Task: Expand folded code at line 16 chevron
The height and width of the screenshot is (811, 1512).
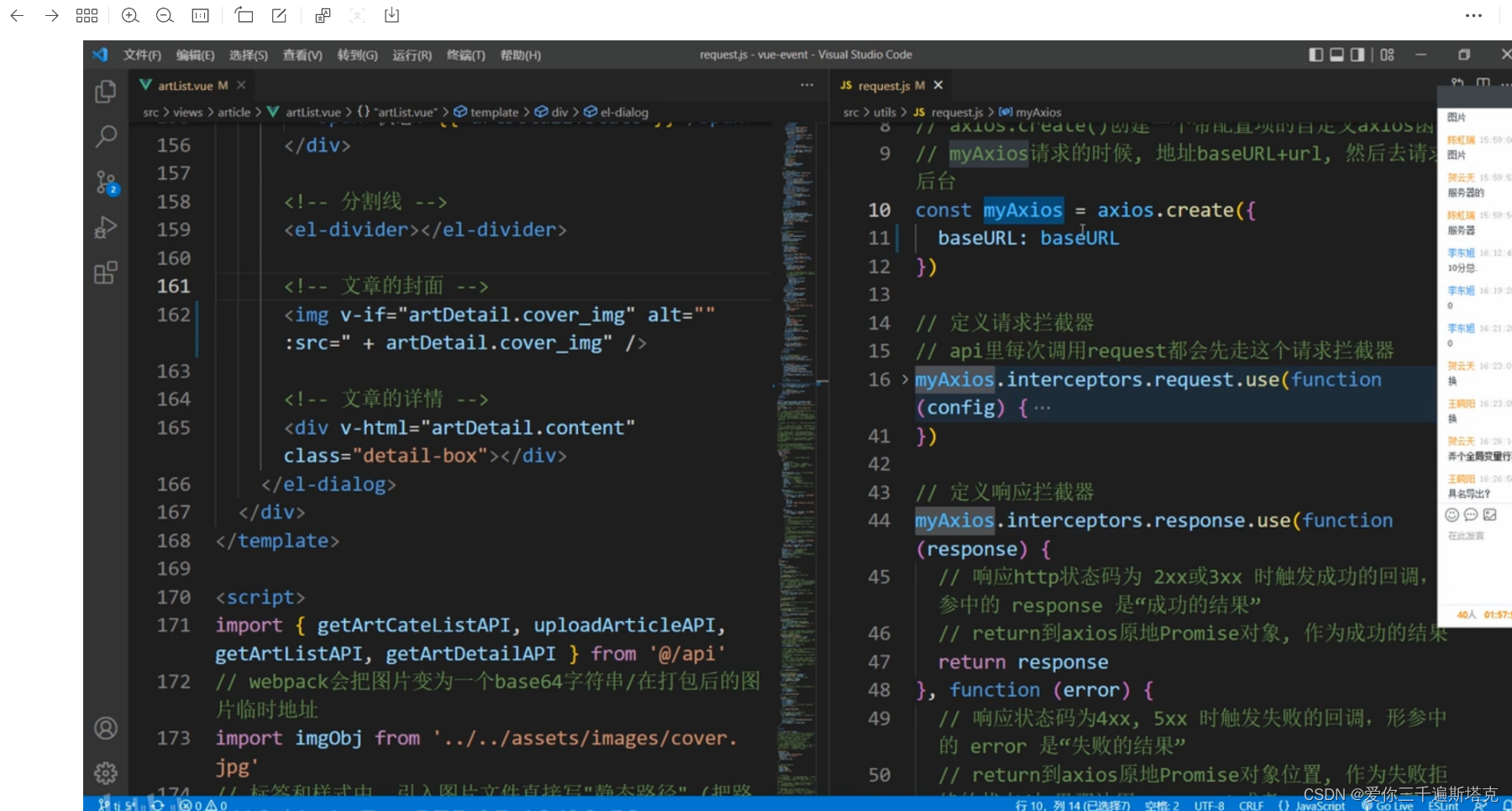Action: pyautogui.click(x=905, y=380)
